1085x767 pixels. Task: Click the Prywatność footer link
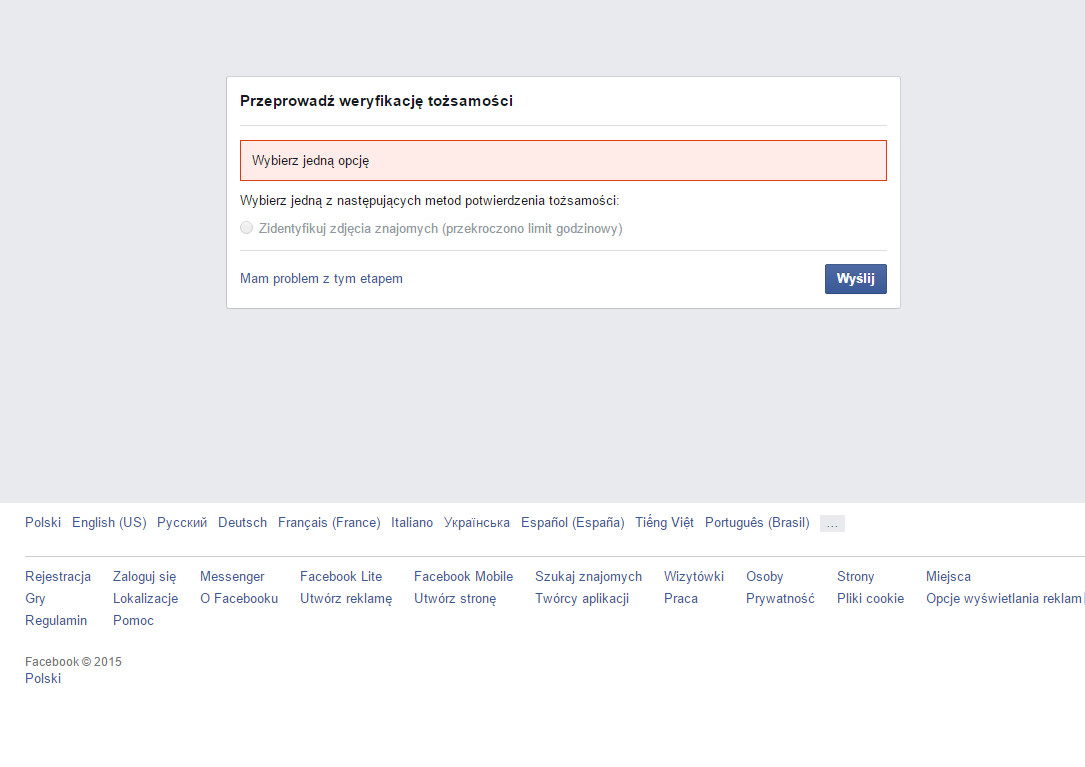(780, 599)
